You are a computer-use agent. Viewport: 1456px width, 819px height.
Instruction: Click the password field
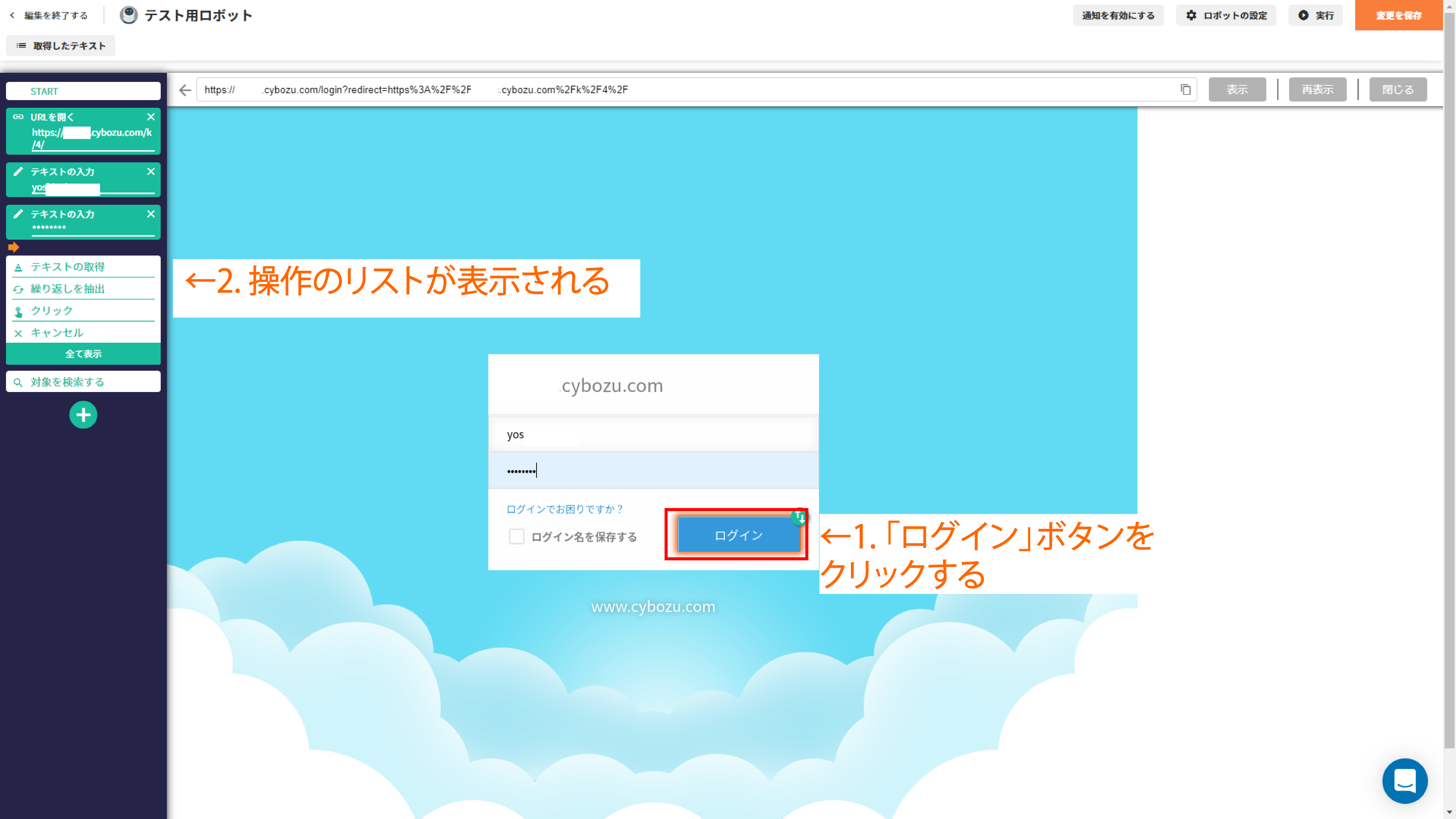[x=653, y=470]
